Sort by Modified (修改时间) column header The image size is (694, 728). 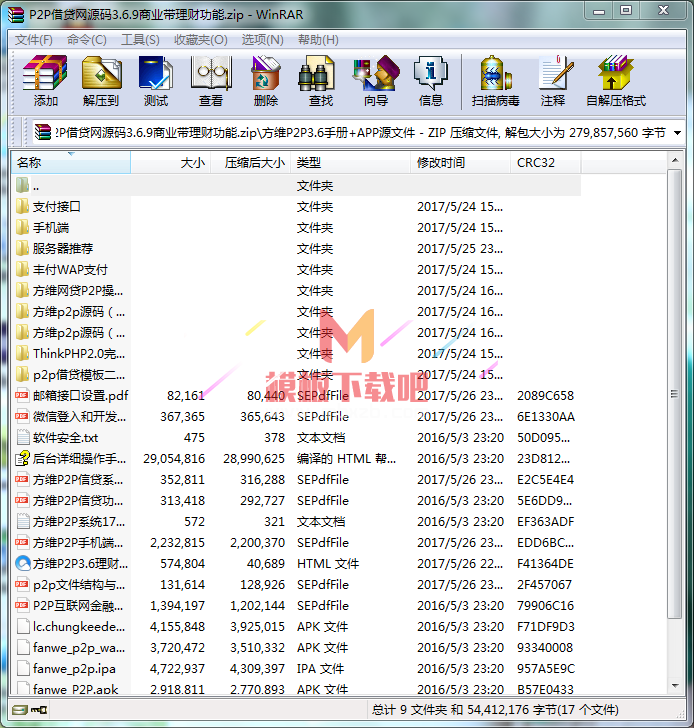click(461, 162)
